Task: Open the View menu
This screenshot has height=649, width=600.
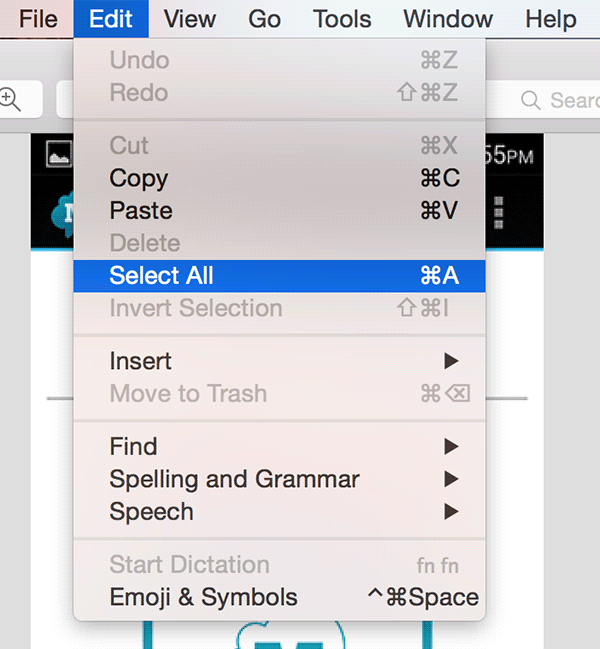Action: point(190,18)
